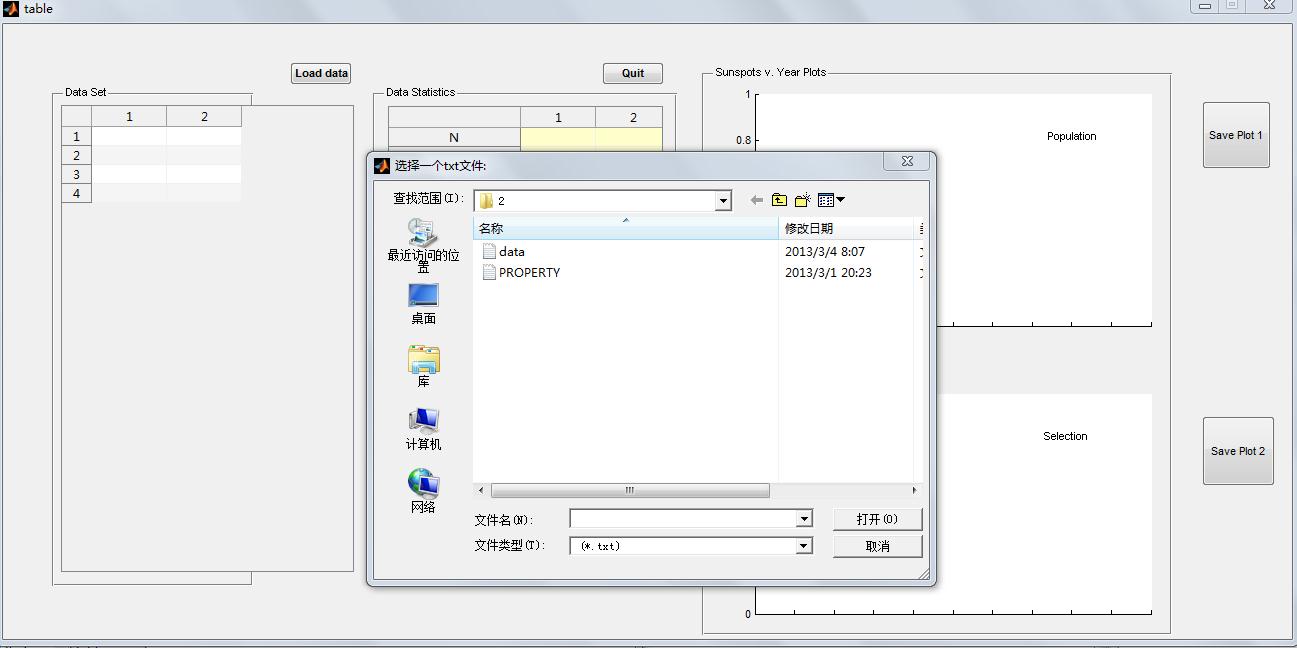
Task: Select row header 1 in Data Set table
Action: pos(76,136)
